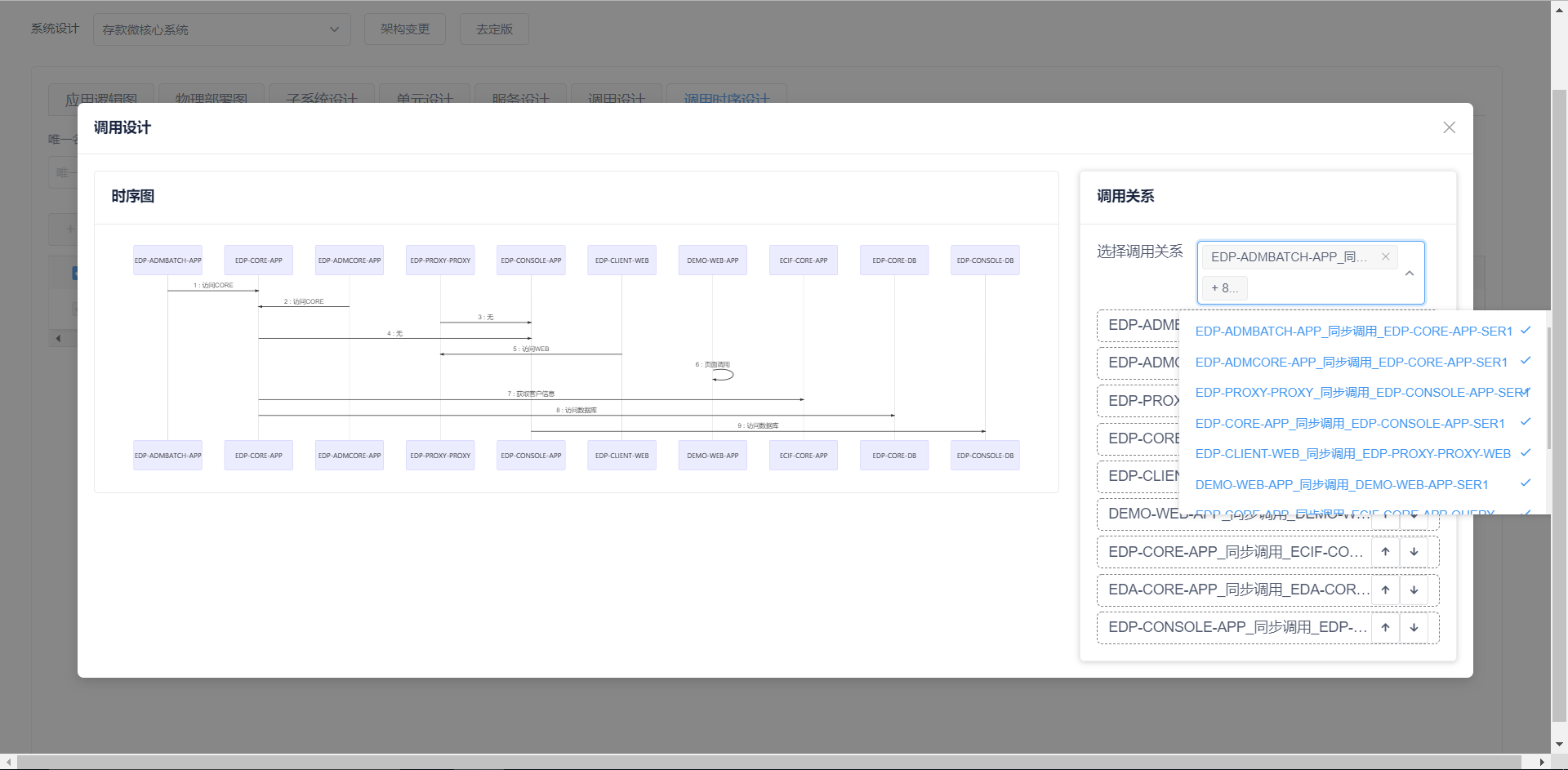The width and height of the screenshot is (1568, 770).
Task: Collapse the 选择调用关系 dropdown arrow
Action: click(x=1410, y=274)
